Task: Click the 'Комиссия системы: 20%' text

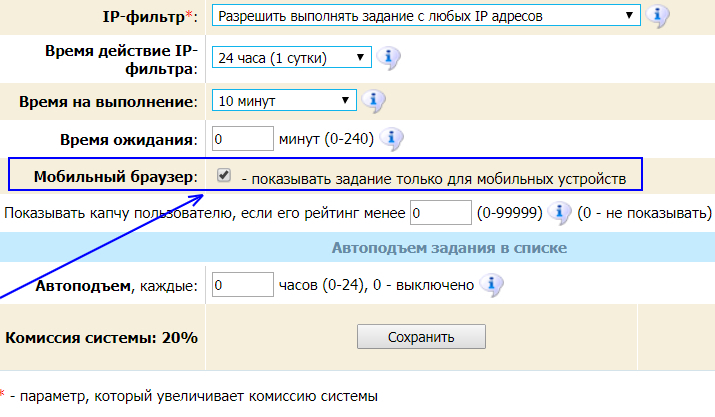Action: coord(101,337)
